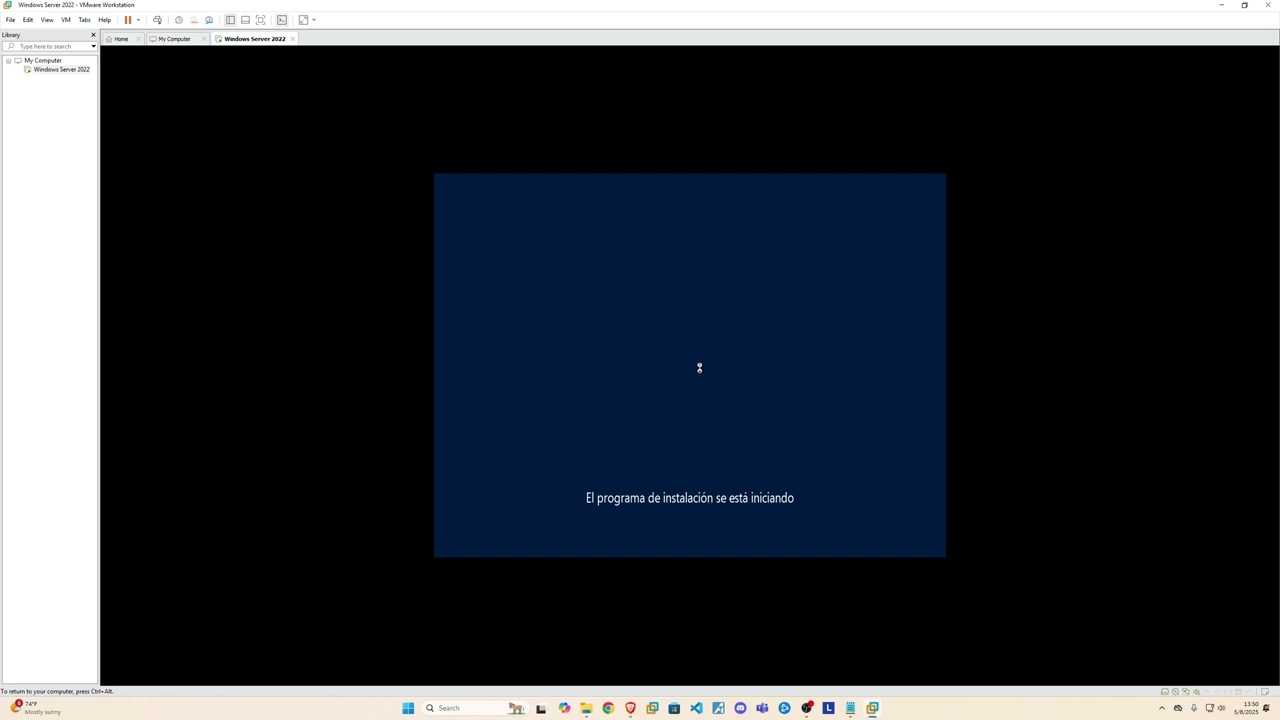
Task: Launch Copilot from the taskbar
Action: [x=564, y=708]
